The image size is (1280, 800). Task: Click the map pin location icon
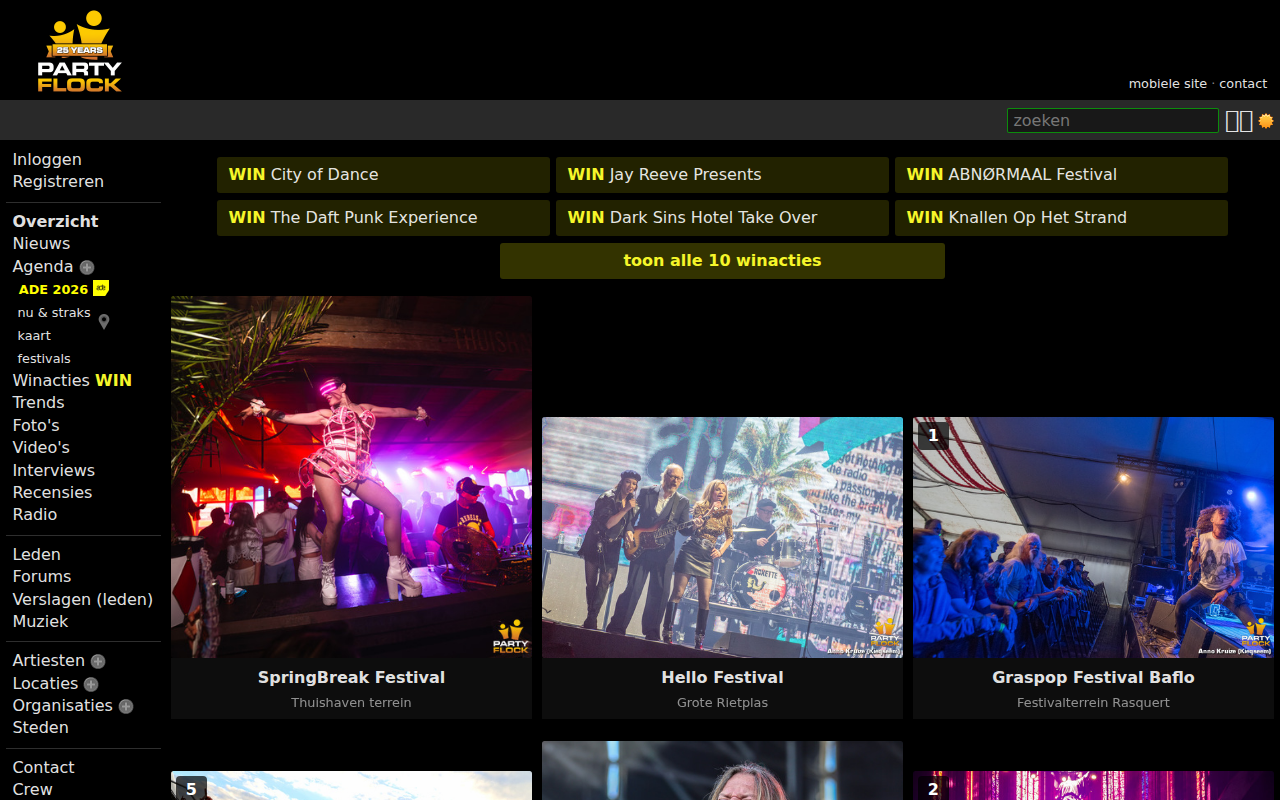coord(104,322)
